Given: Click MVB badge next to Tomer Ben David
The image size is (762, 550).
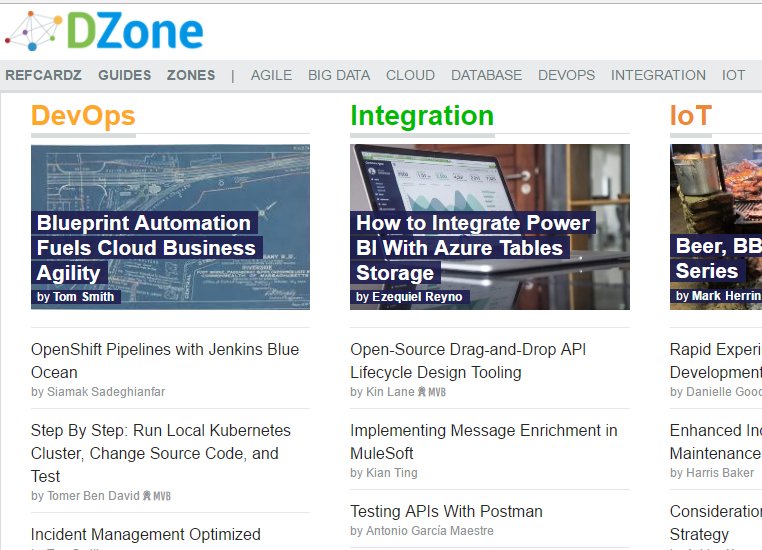Looking at the screenshot, I should point(157,496).
